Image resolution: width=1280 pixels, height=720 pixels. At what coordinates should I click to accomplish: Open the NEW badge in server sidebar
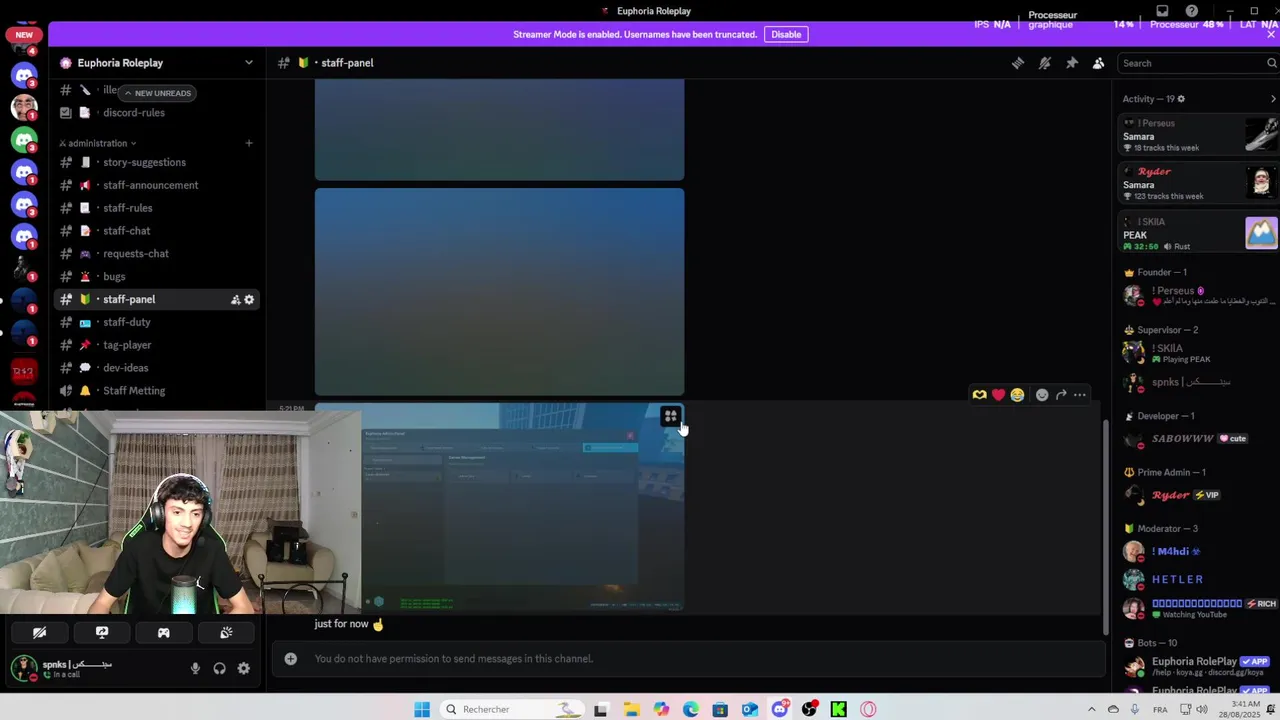coord(24,35)
